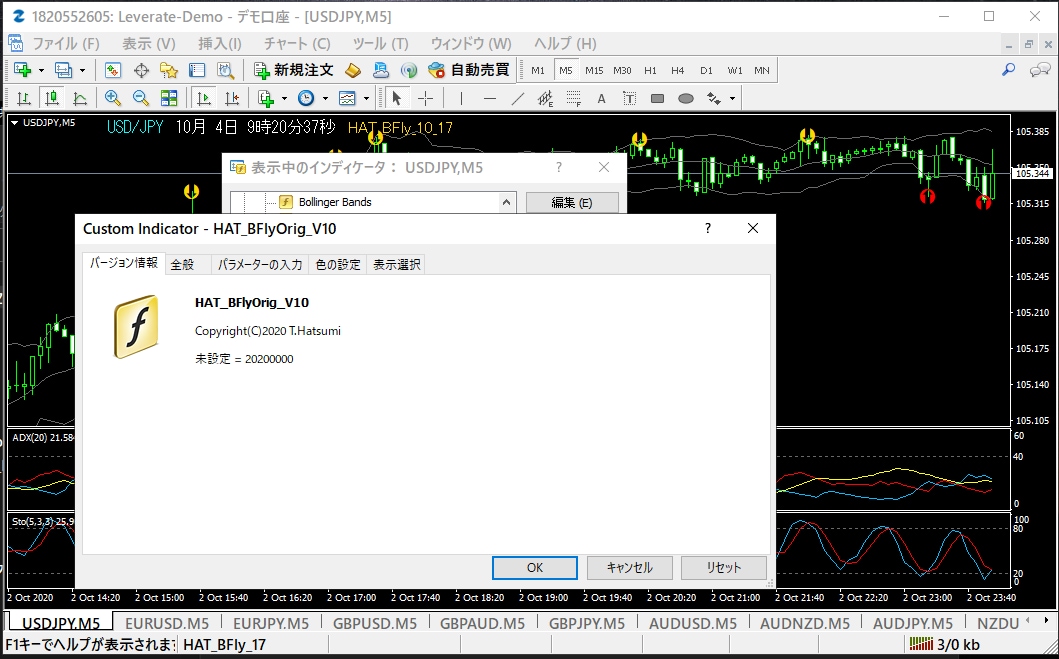Toggle chart shift from right edge
Image resolution: width=1059 pixels, height=659 pixels.
[x=232, y=99]
